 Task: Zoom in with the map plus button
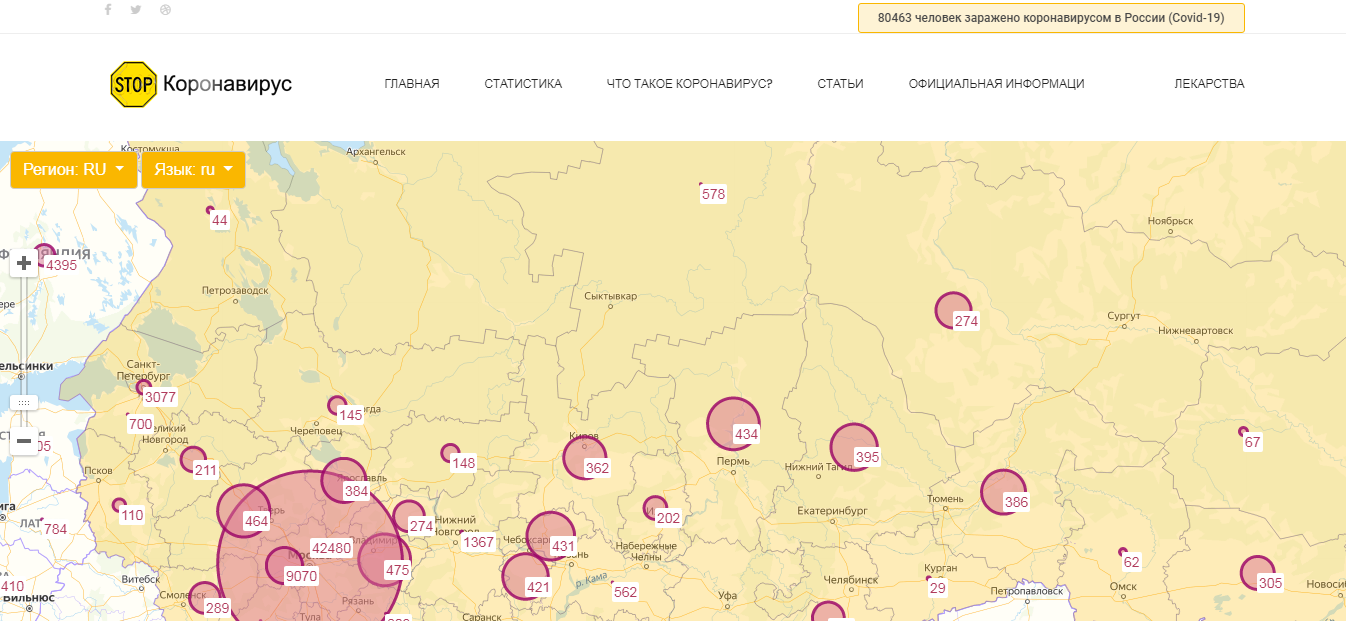[24, 263]
